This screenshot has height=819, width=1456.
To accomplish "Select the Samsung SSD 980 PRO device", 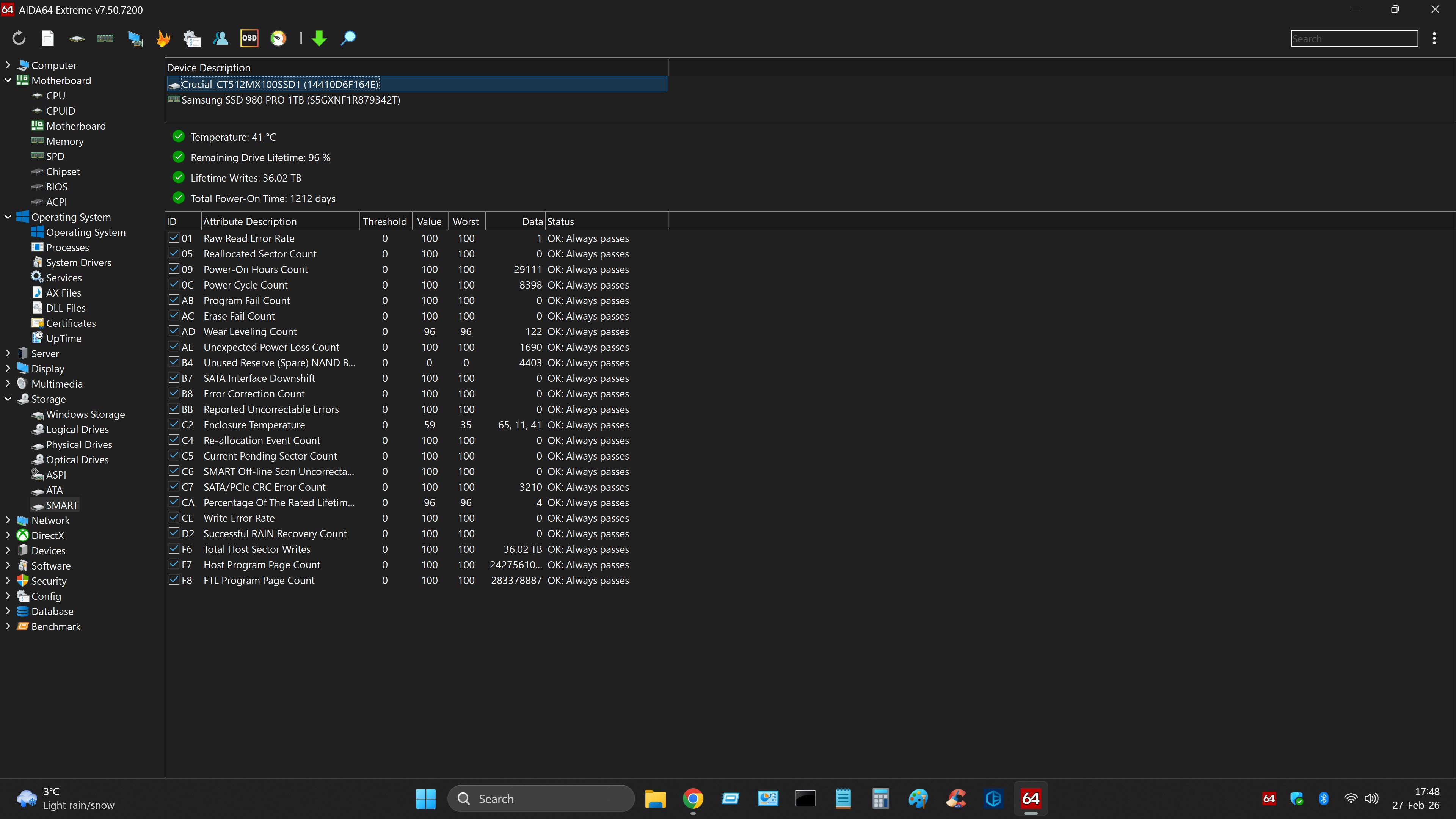I will pos(290,100).
